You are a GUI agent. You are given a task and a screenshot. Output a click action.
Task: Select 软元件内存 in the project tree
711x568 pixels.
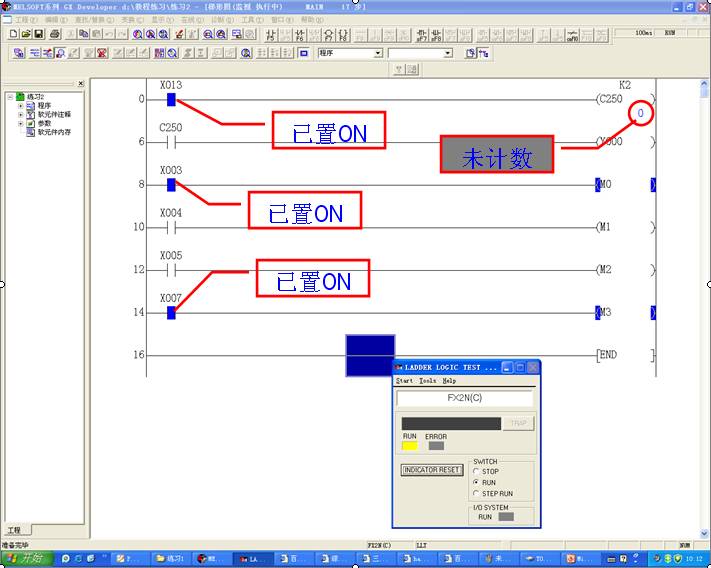(54, 132)
